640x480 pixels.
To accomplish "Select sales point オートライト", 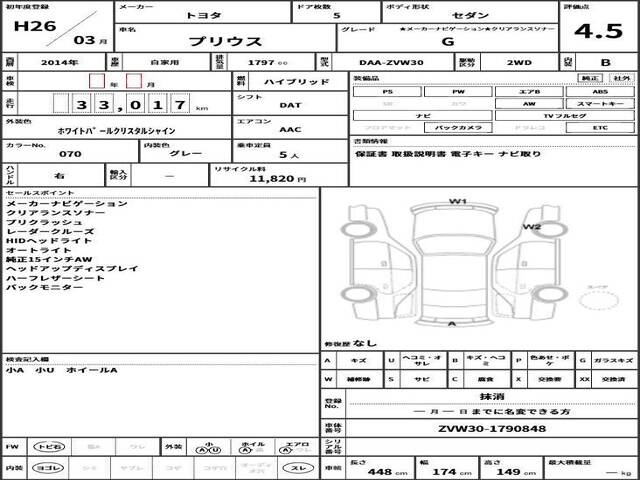I will [x=38, y=250].
